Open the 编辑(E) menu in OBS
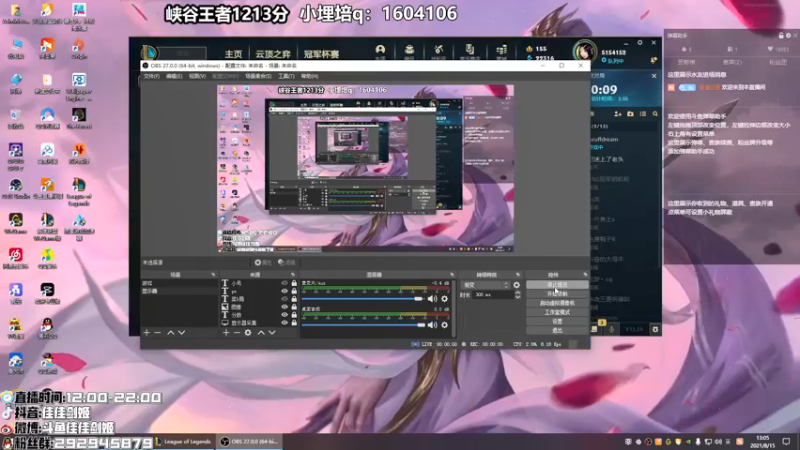The image size is (800, 450). (x=174, y=76)
